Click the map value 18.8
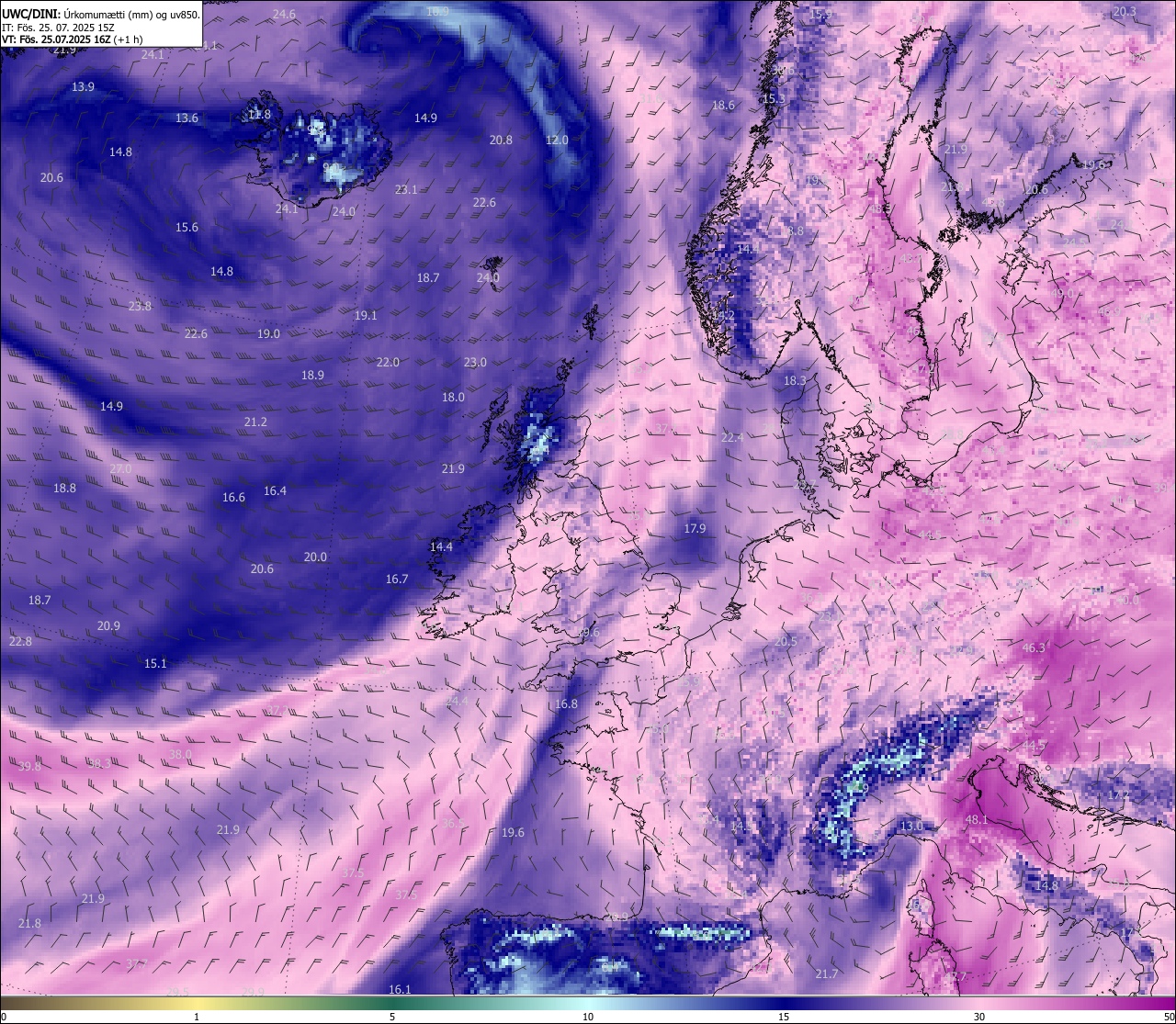Viewport: 1176px width, 1024px height. (64, 488)
